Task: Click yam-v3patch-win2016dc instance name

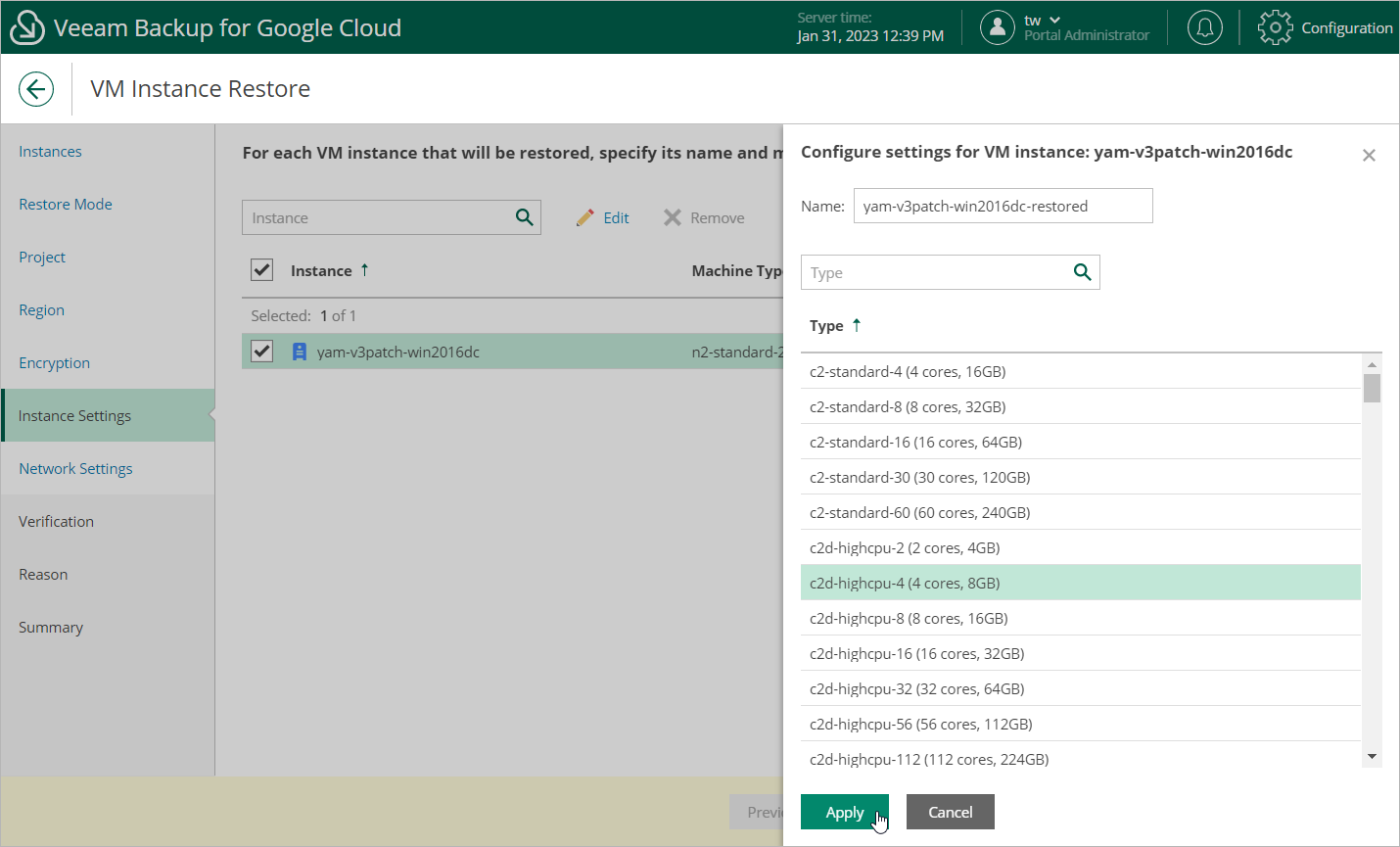Action: click(x=398, y=352)
